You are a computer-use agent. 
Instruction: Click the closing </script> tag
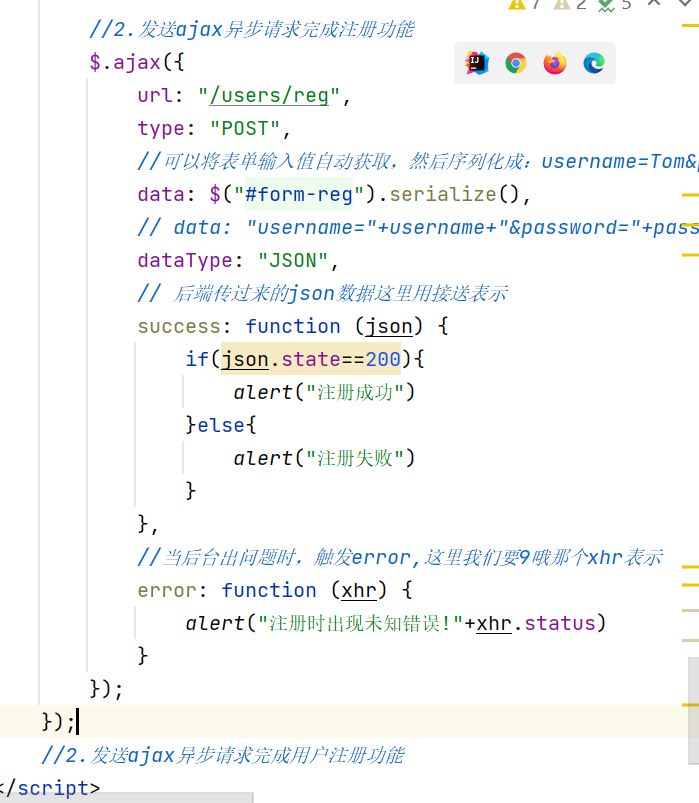click(x=50, y=788)
